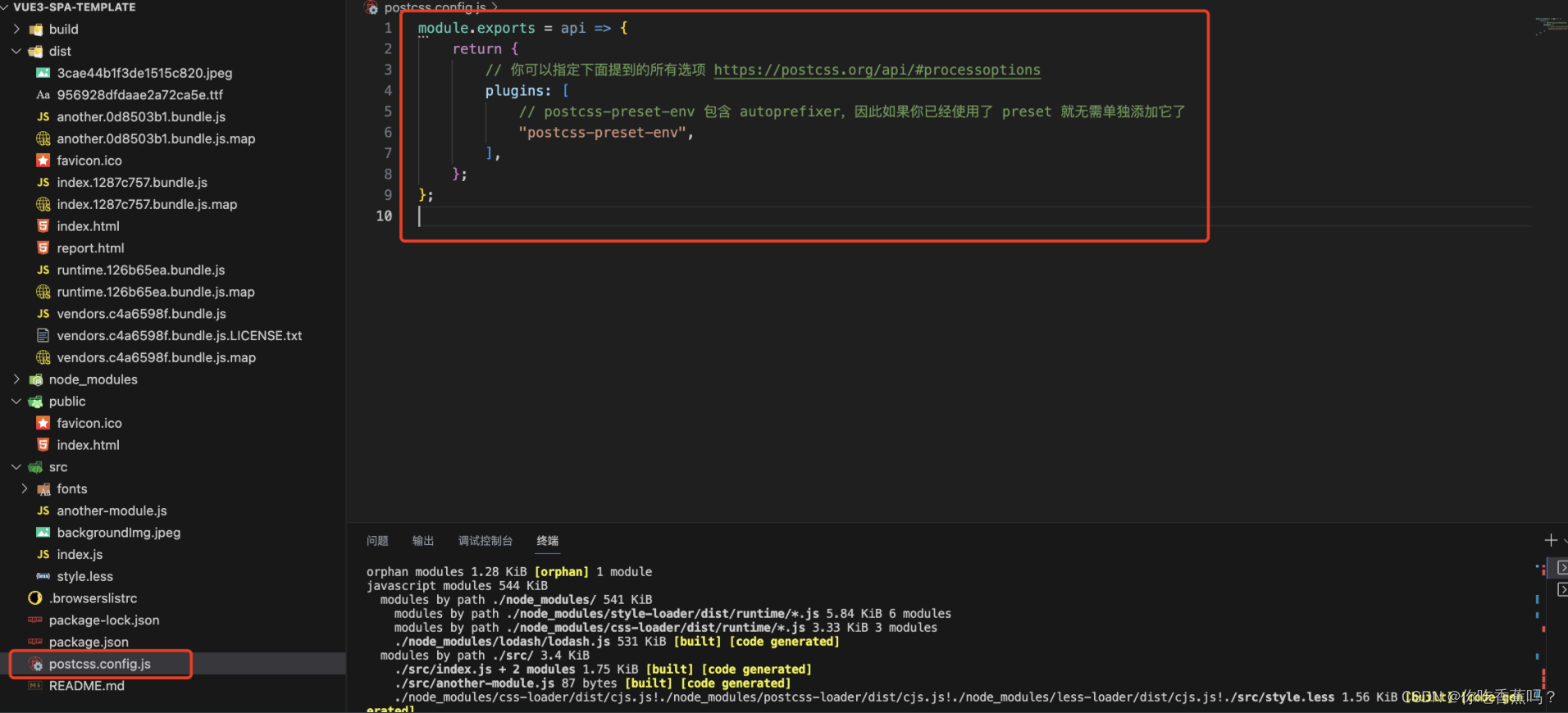This screenshot has width=1568, height=713.
Task: Collapse the dist folder chevron
Action: [x=16, y=51]
